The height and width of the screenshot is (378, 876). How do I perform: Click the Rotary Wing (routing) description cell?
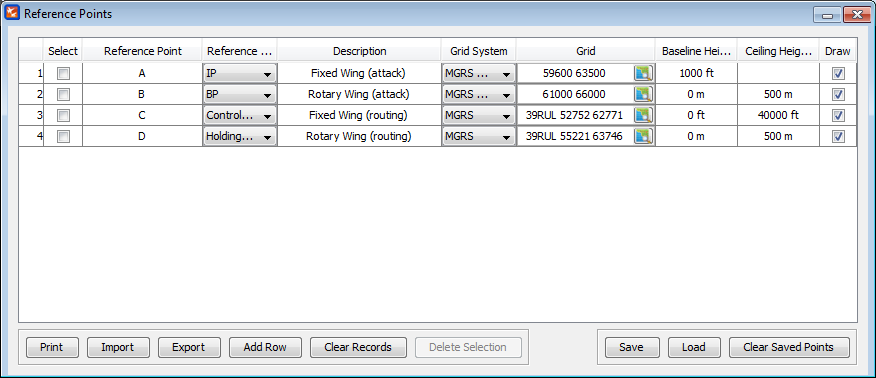pyautogui.click(x=359, y=136)
